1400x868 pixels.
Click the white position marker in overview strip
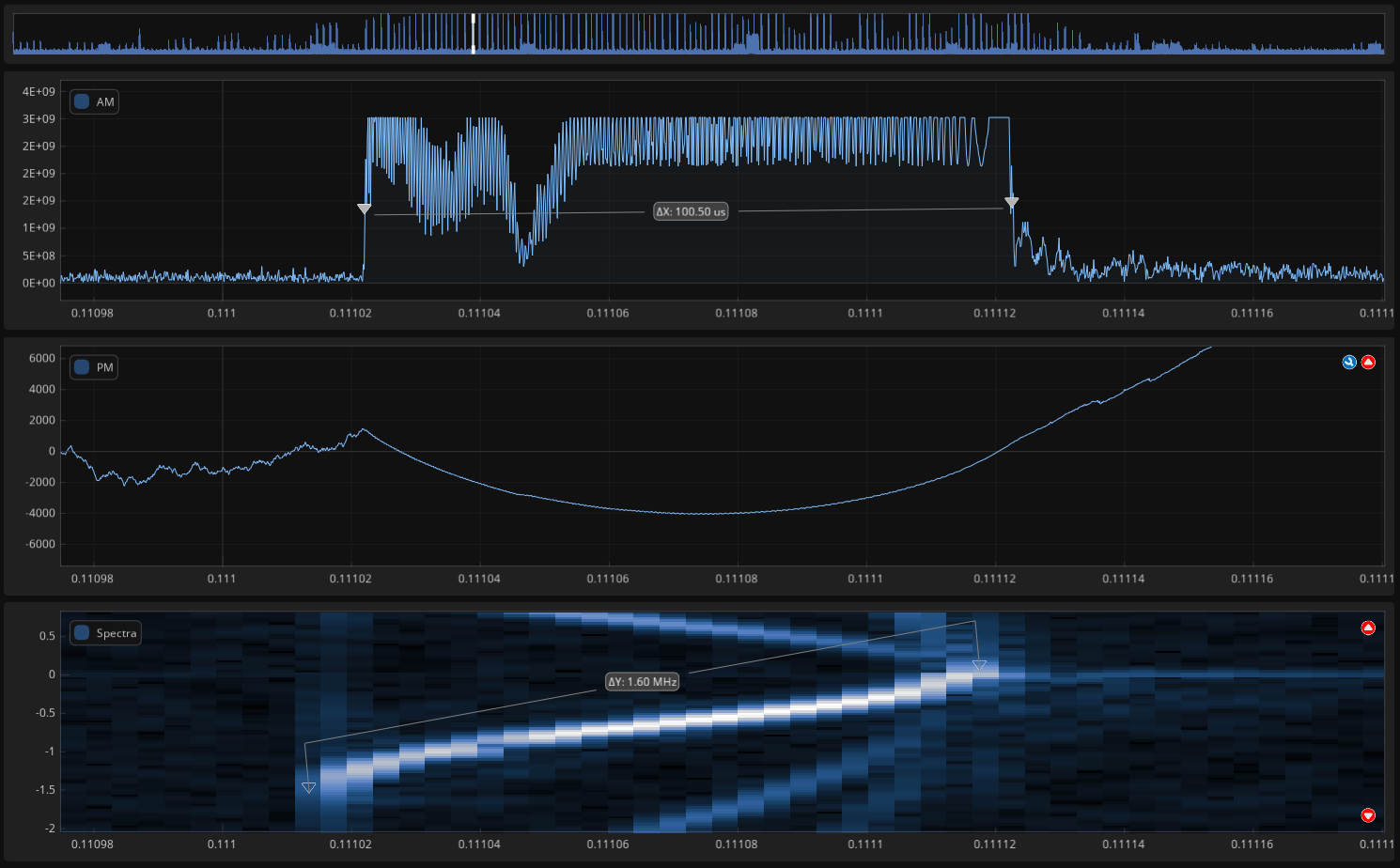474,33
